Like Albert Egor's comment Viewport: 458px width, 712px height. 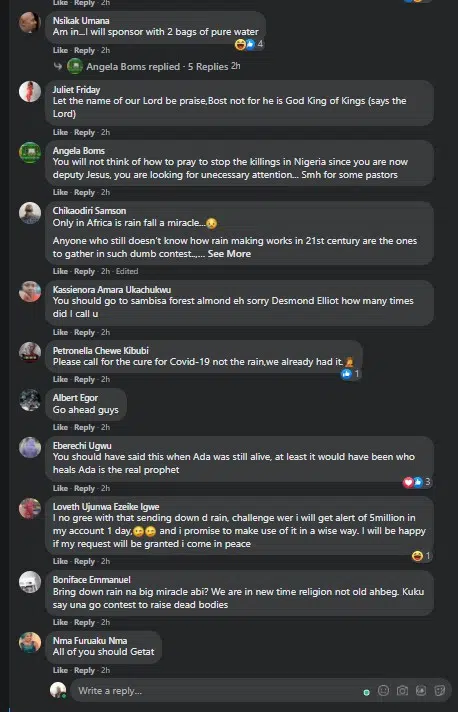[x=60, y=427]
